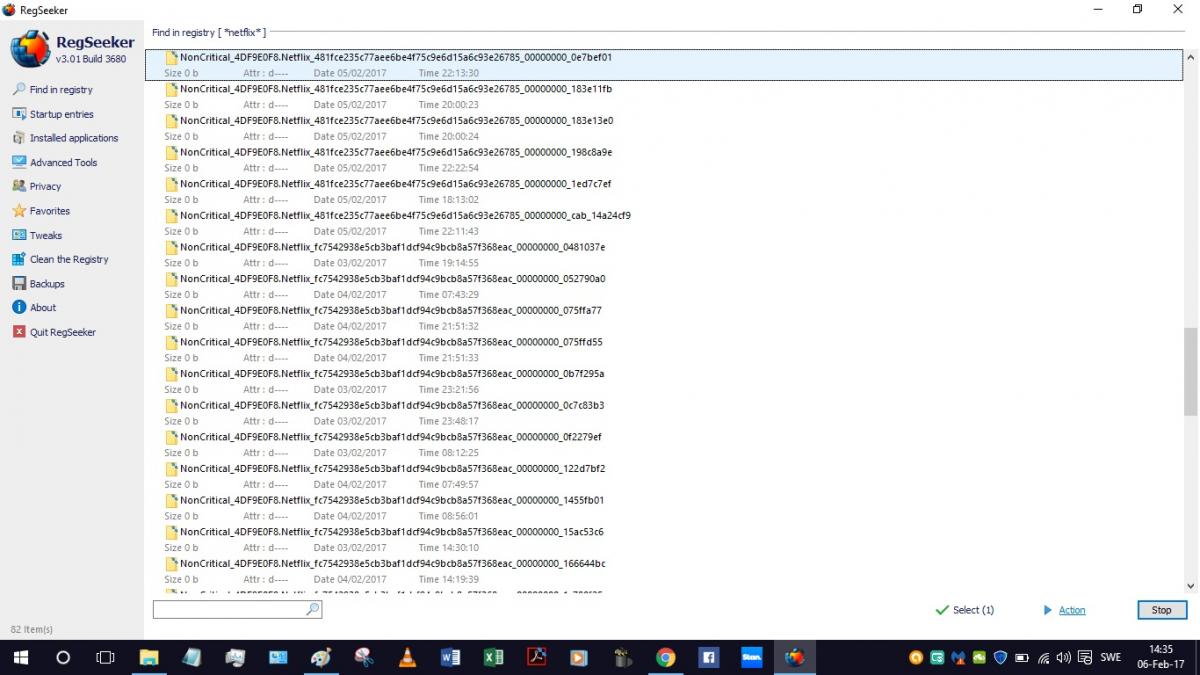Open the Facebook app from the taskbar
Image resolution: width=1200 pixels, height=675 pixels.
(x=708, y=658)
